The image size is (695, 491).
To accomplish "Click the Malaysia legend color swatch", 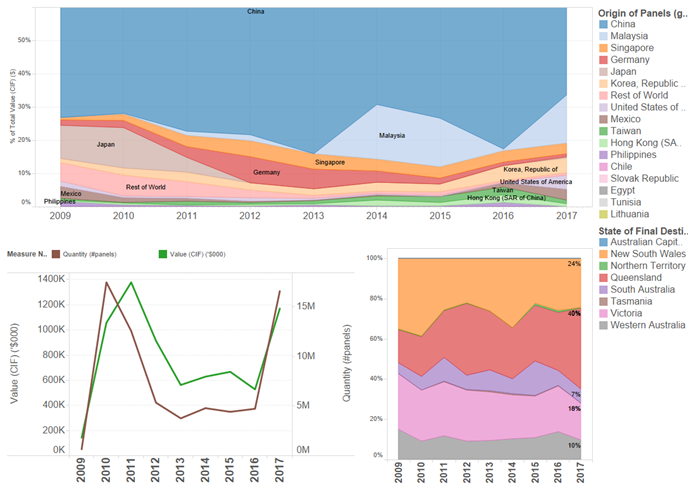I will [603, 36].
